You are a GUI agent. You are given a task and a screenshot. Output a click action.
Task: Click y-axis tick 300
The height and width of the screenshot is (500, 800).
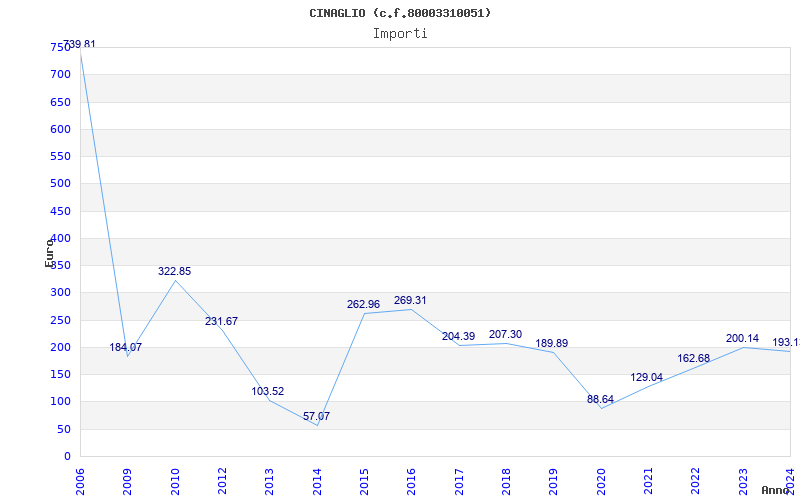coord(60,293)
